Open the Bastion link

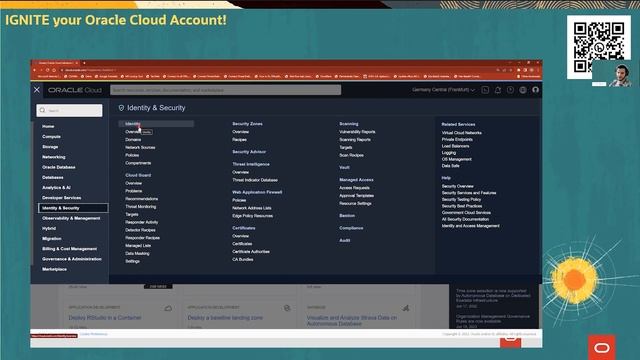click(x=347, y=216)
